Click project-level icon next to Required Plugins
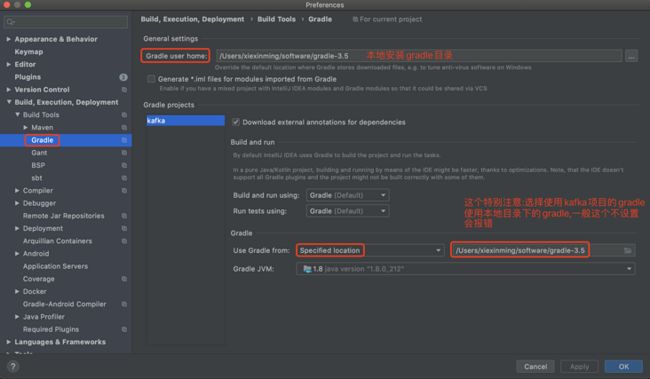Viewport: 650px width, 379px height. click(x=124, y=329)
